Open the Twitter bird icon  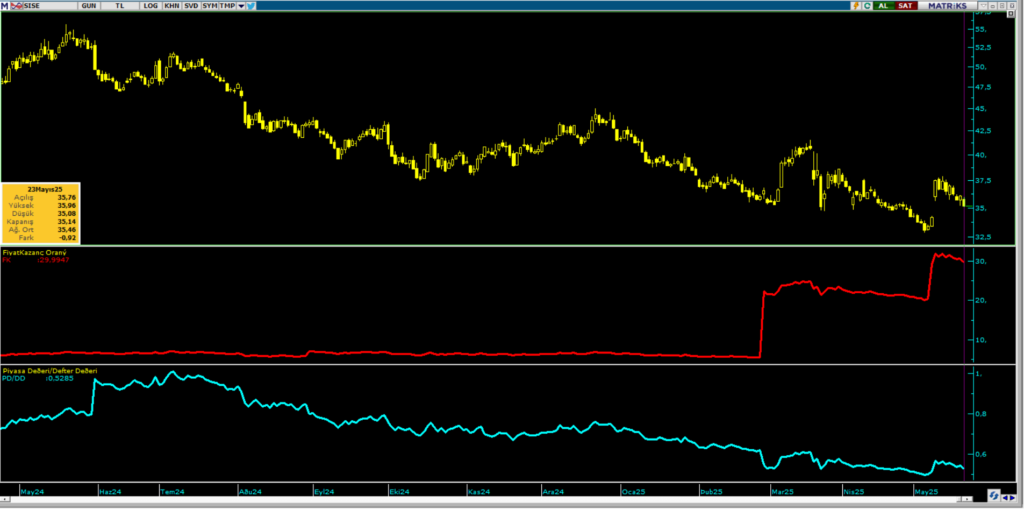click(250, 6)
